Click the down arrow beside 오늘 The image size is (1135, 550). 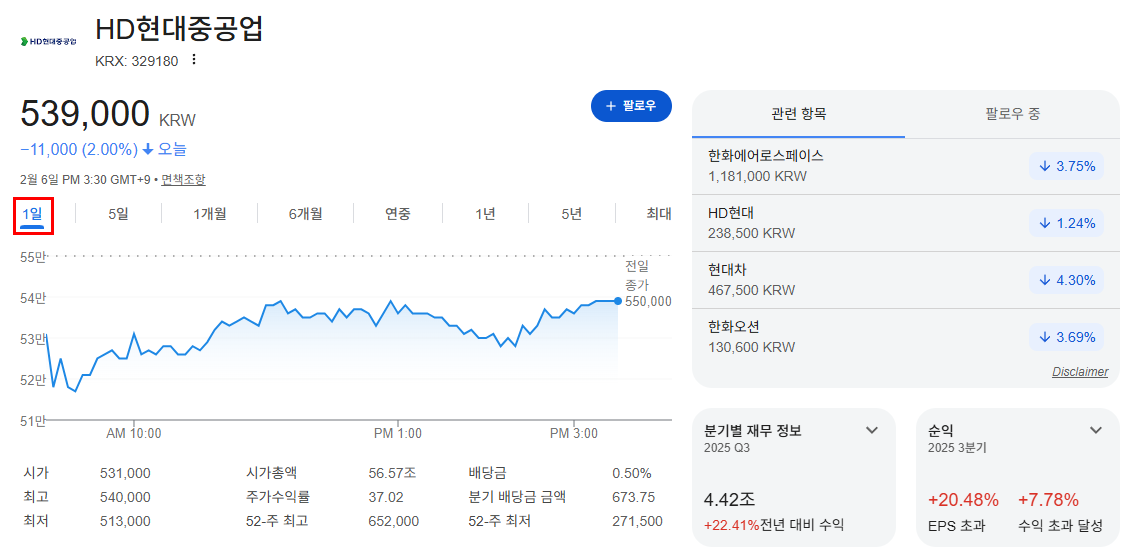coord(148,150)
